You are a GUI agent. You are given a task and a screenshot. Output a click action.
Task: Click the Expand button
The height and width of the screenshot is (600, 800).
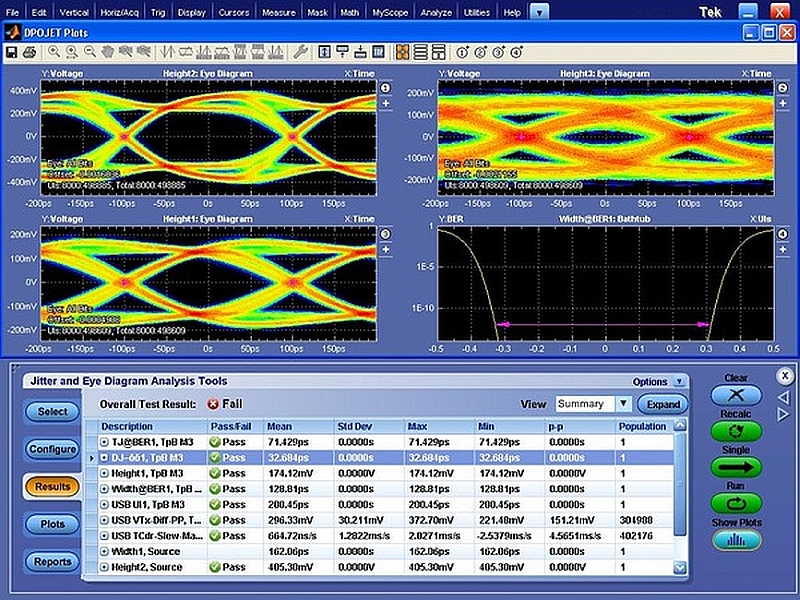(x=663, y=405)
